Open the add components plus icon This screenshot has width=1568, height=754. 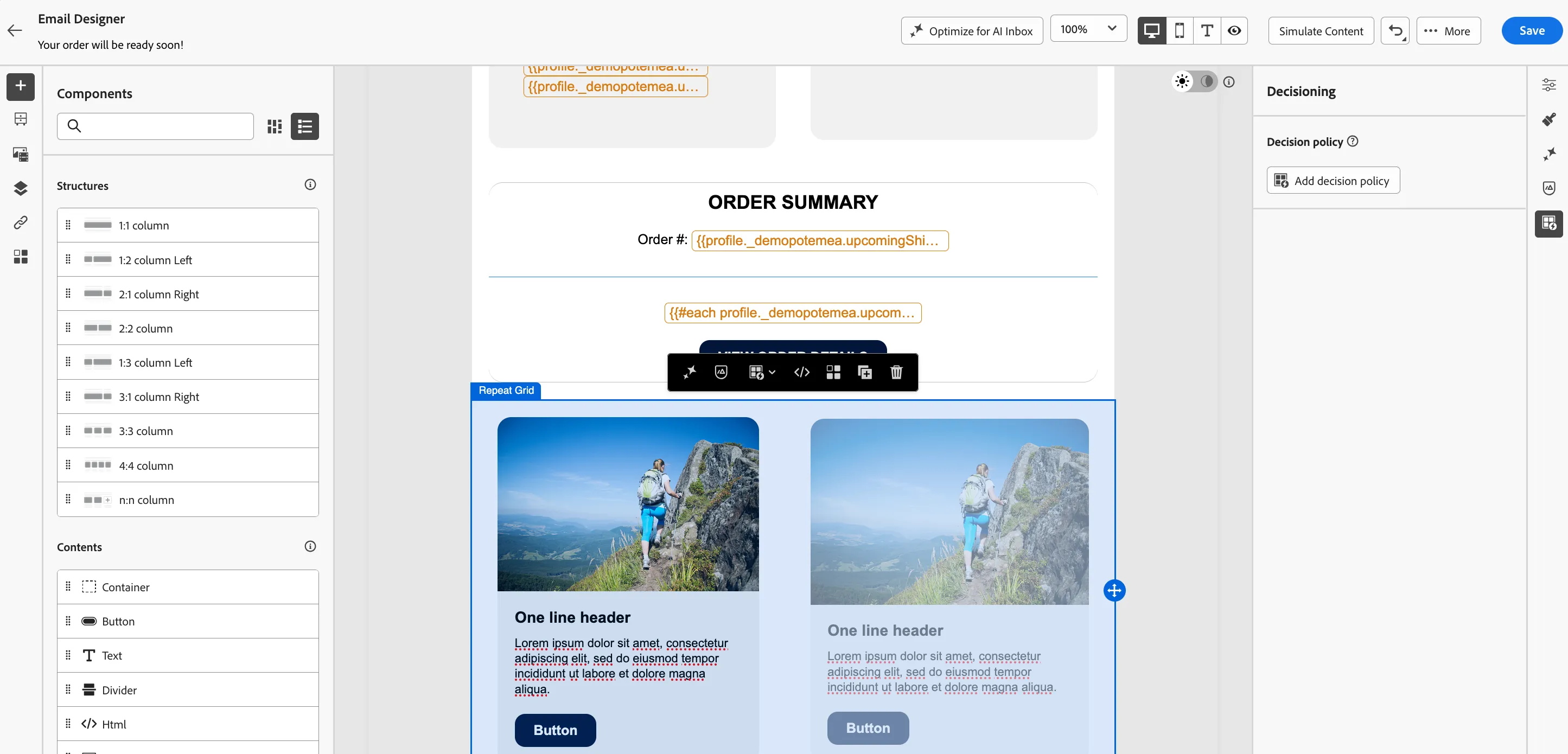[21, 86]
